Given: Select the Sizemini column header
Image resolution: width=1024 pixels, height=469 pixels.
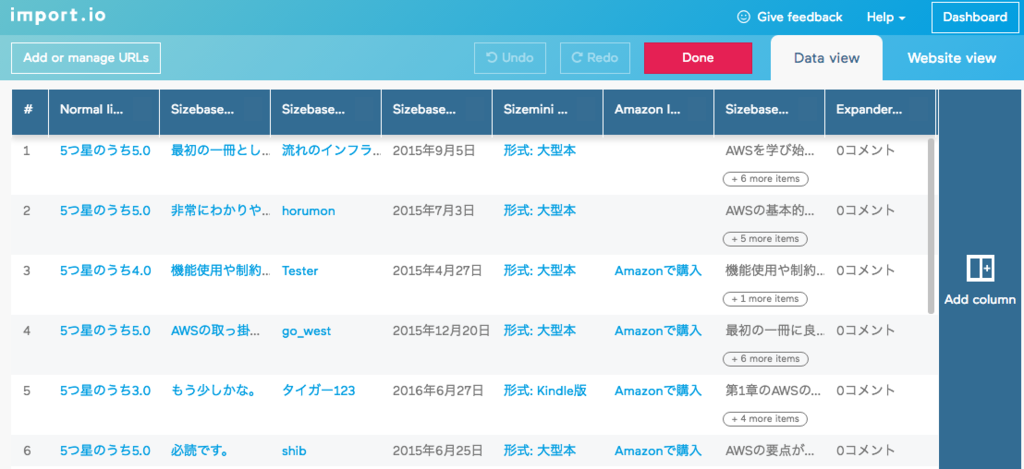Looking at the screenshot, I should point(547,112).
